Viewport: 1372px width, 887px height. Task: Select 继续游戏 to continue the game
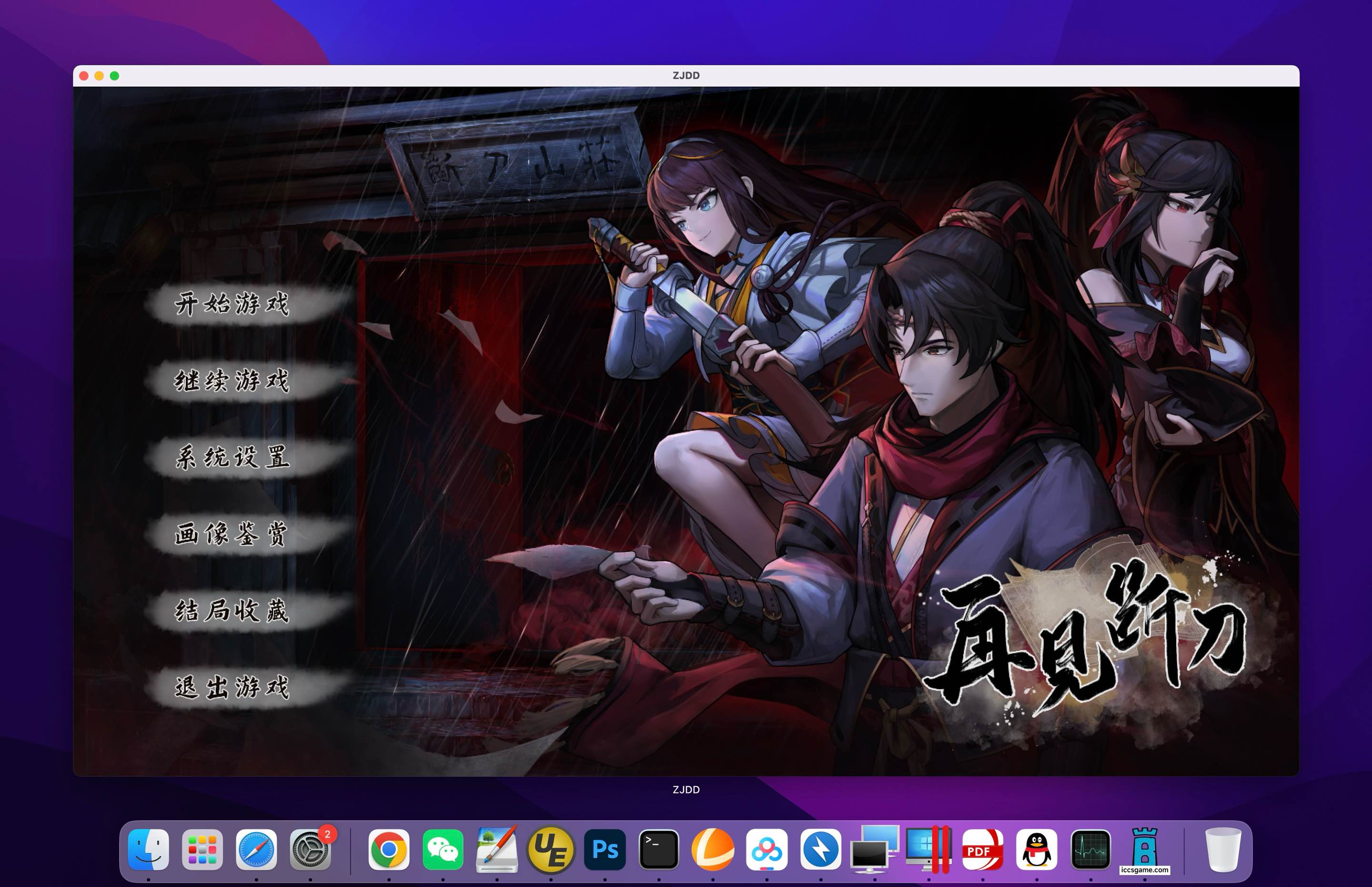pyautogui.click(x=248, y=381)
